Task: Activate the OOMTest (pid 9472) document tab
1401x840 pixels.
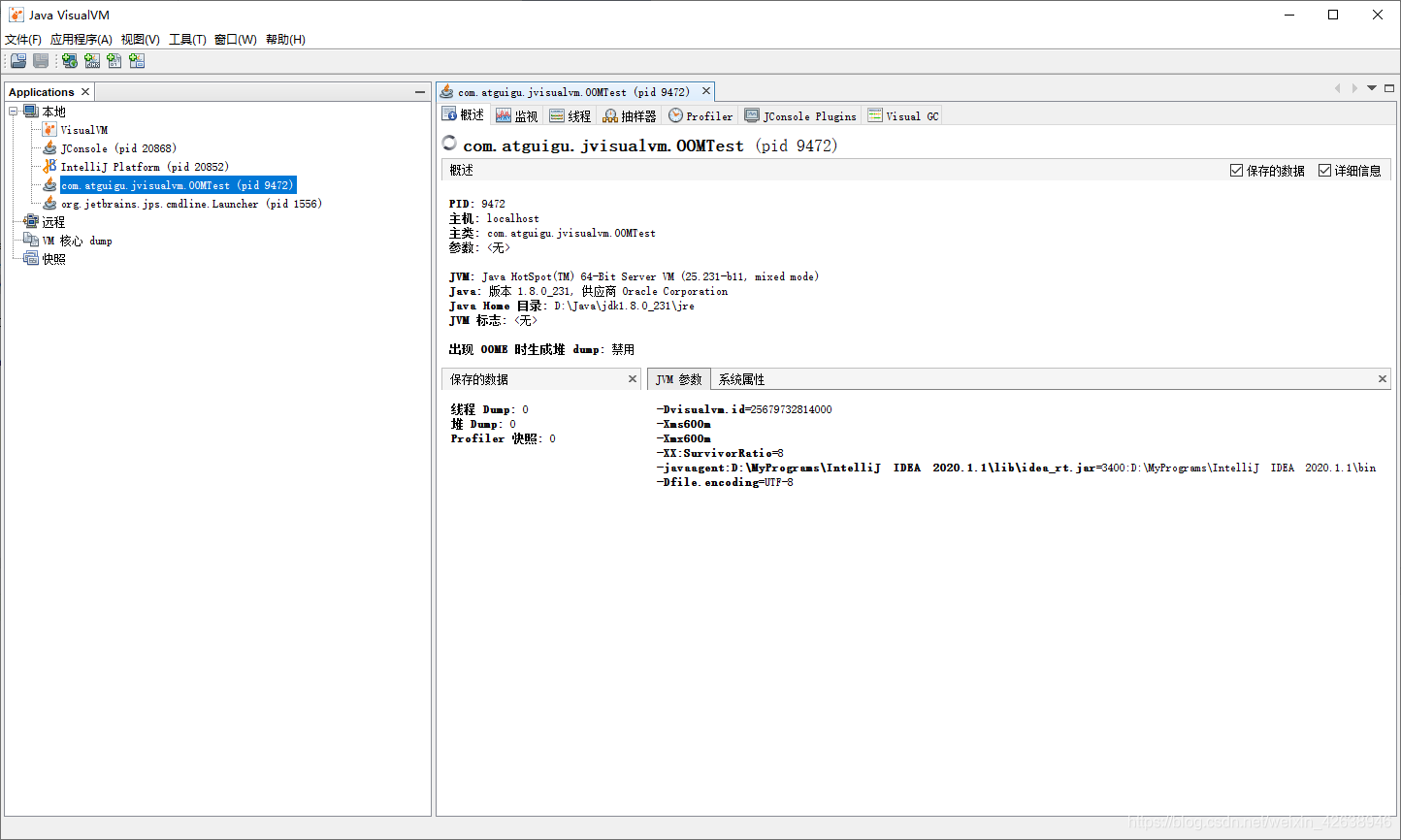Action: pyautogui.click(x=573, y=92)
